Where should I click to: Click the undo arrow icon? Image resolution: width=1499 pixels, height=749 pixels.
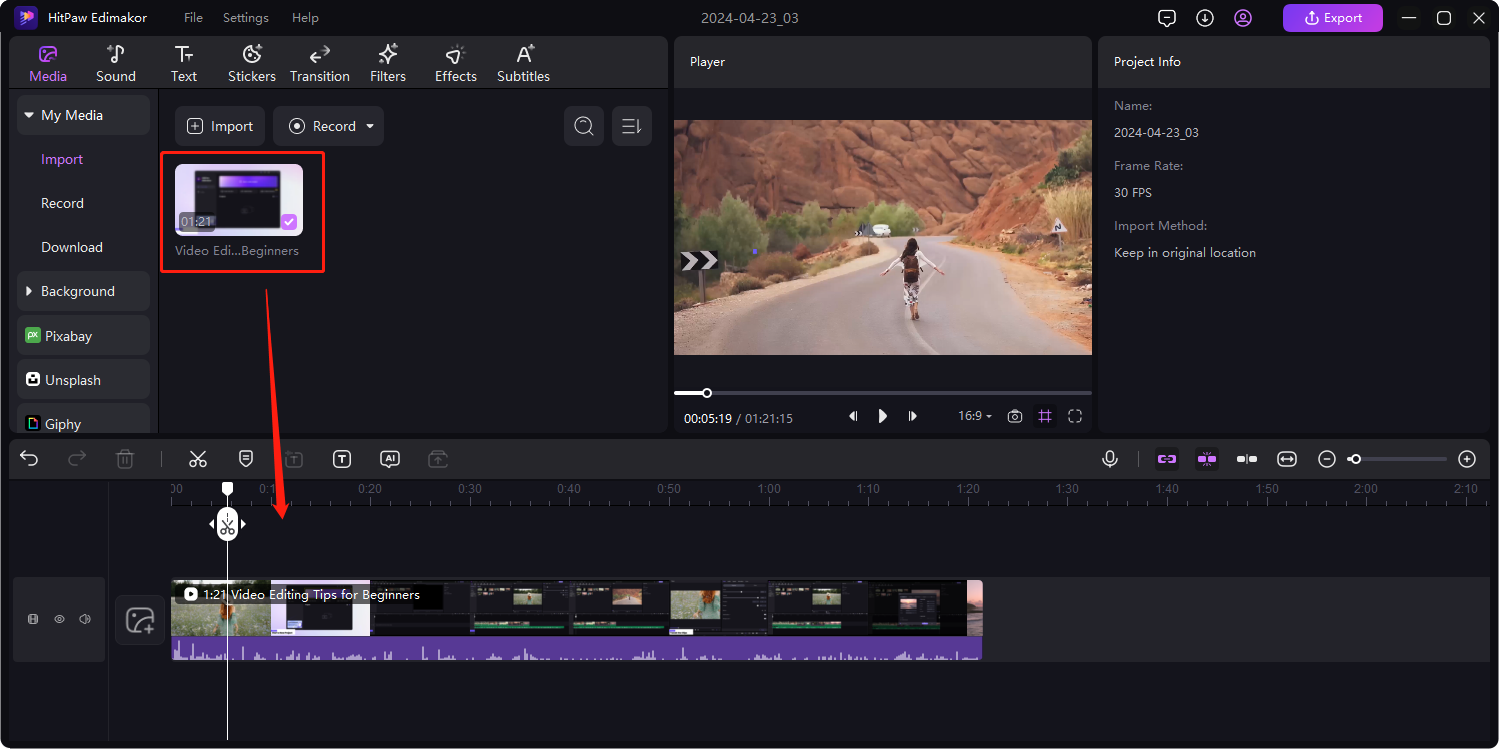click(x=29, y=458)
